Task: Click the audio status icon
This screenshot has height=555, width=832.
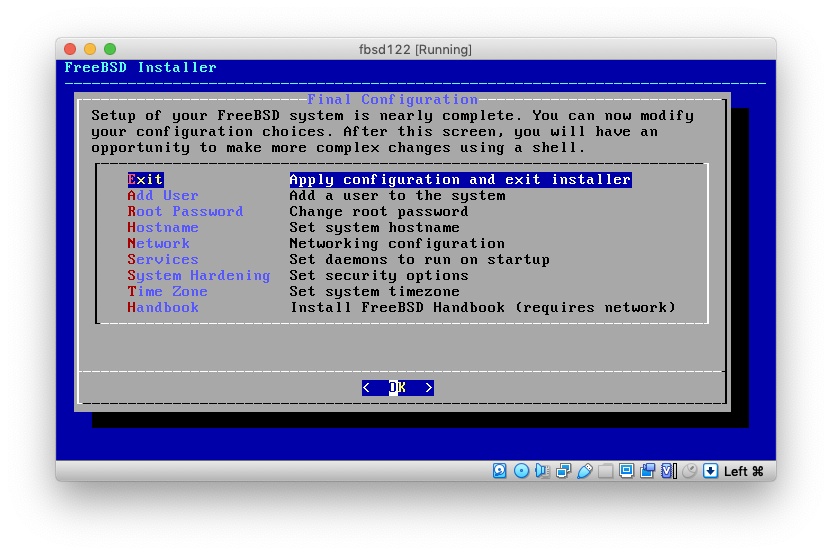Action: tap(542, 471)
